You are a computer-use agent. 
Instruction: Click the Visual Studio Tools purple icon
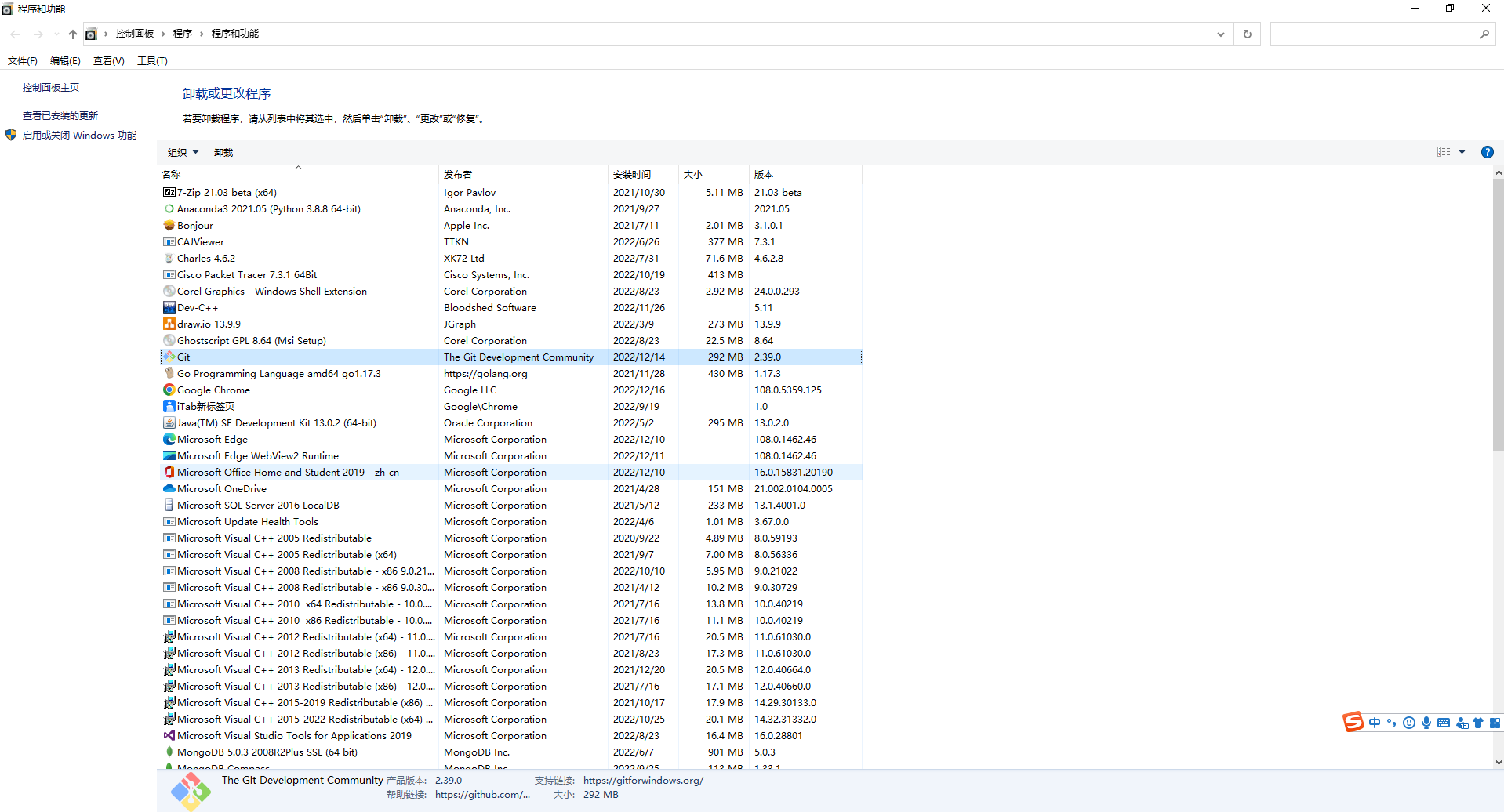point(169,735)
